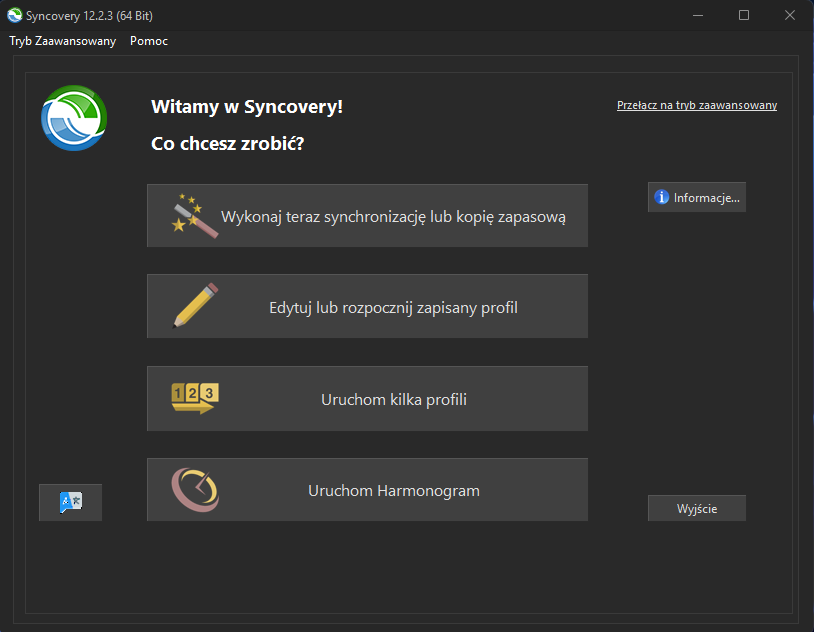Start 'Uruchom Harmonogram' scheduler option
This screenshot has width=814, height=632.
[368, 490]
